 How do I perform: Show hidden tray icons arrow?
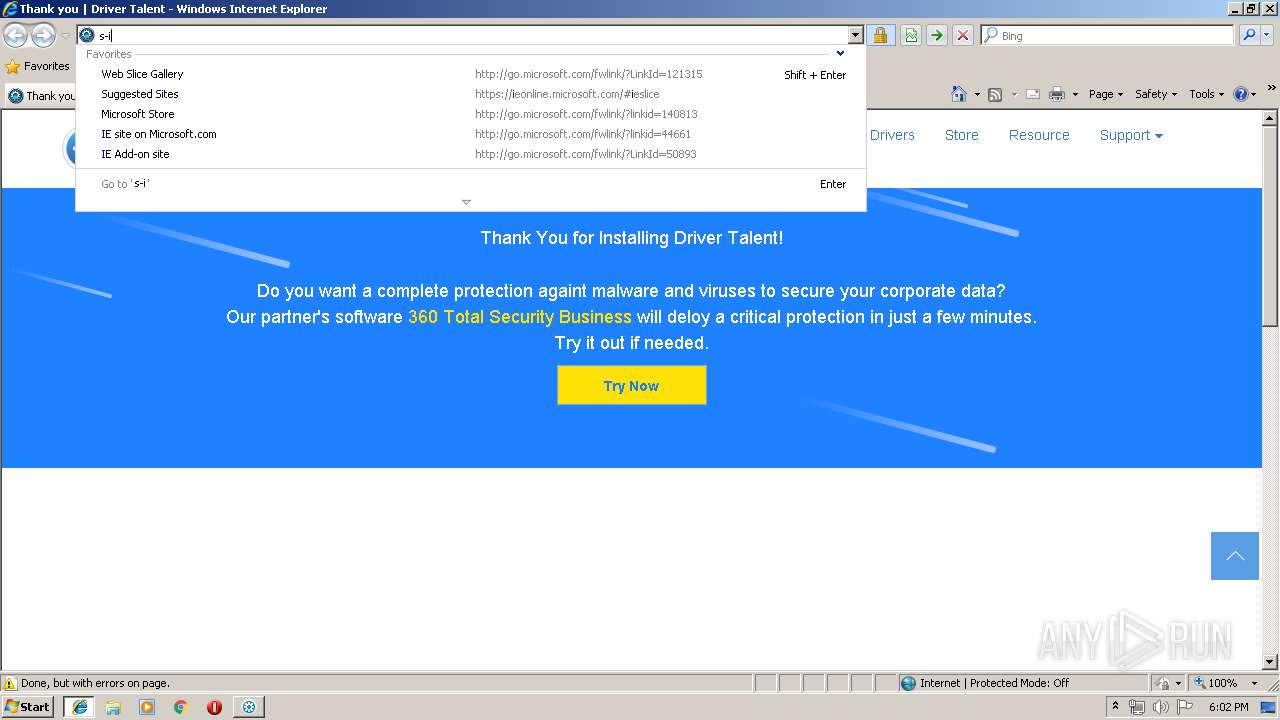click(x=1115, y=707)
